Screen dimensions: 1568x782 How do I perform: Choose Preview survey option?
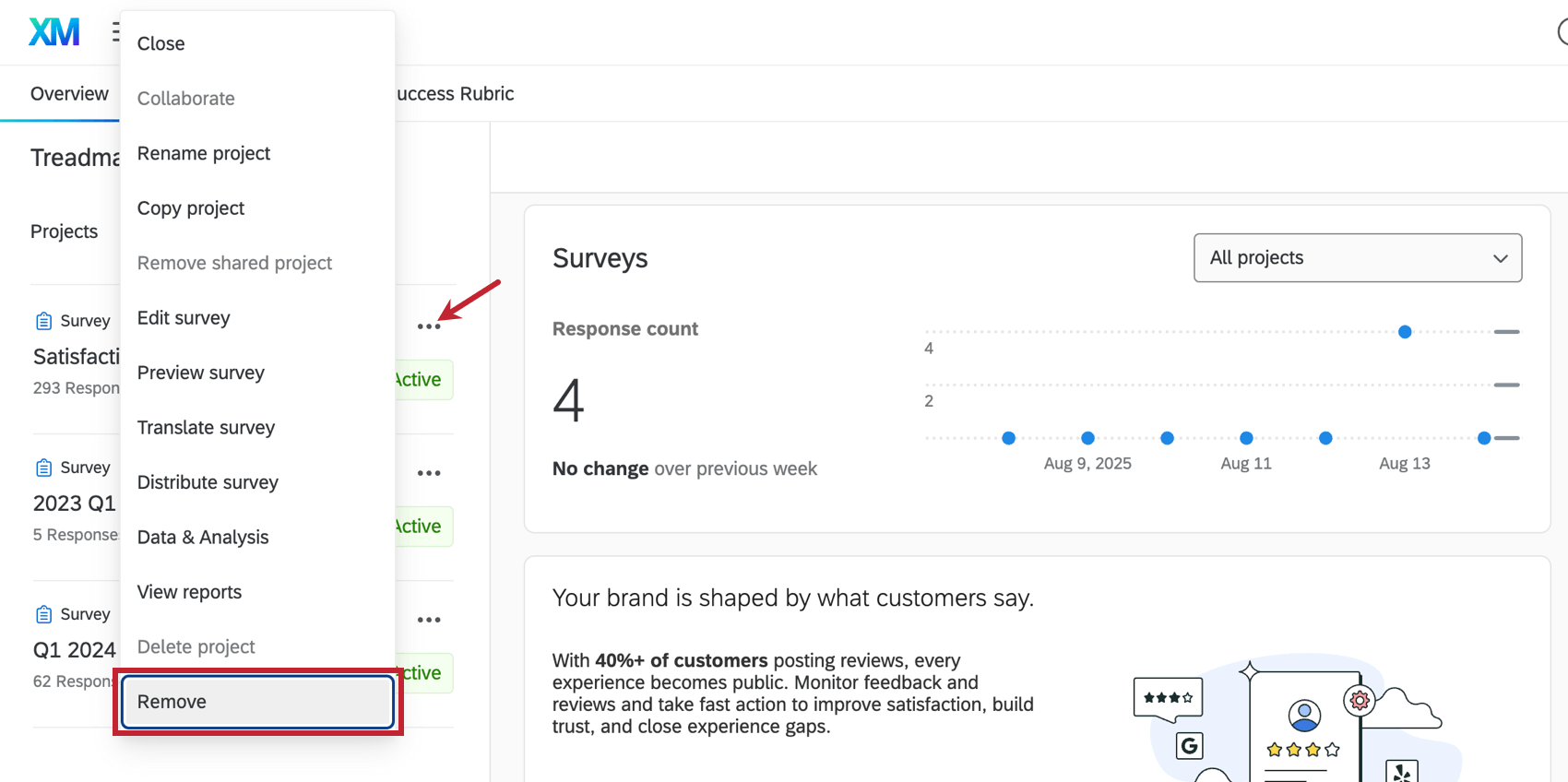point(201,373)
